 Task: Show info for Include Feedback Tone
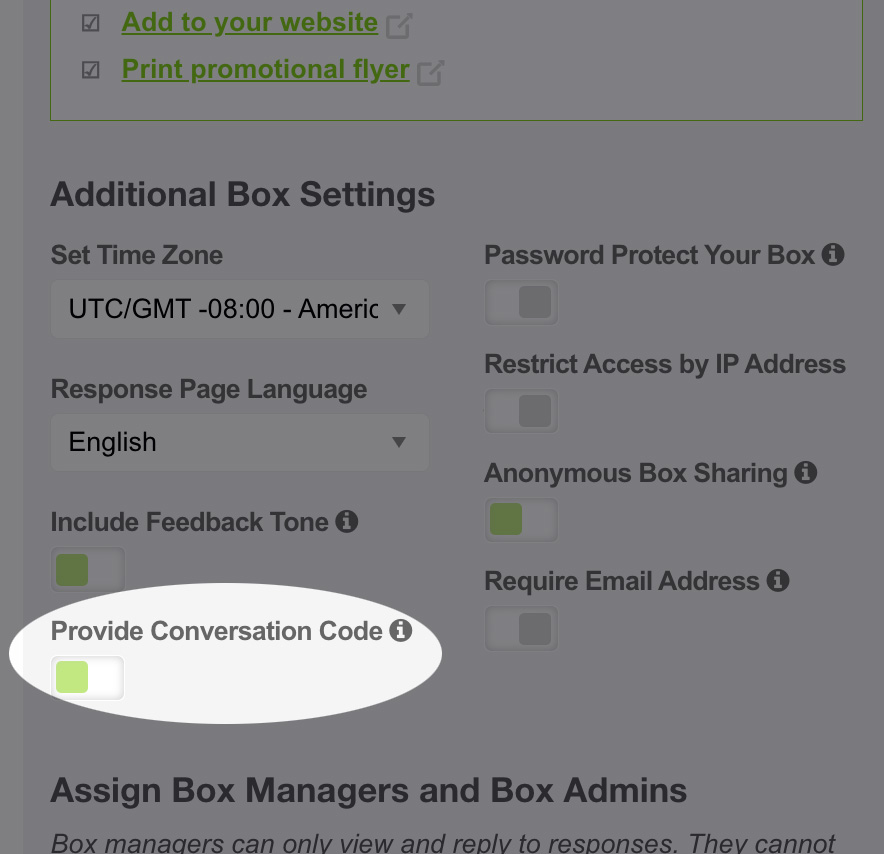[346, 521]
